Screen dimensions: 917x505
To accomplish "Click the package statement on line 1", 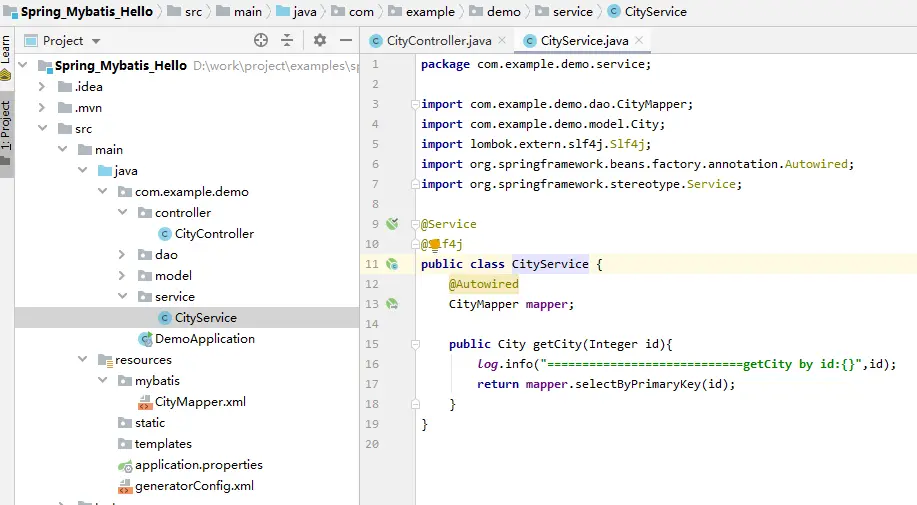I will click(536, 64).
